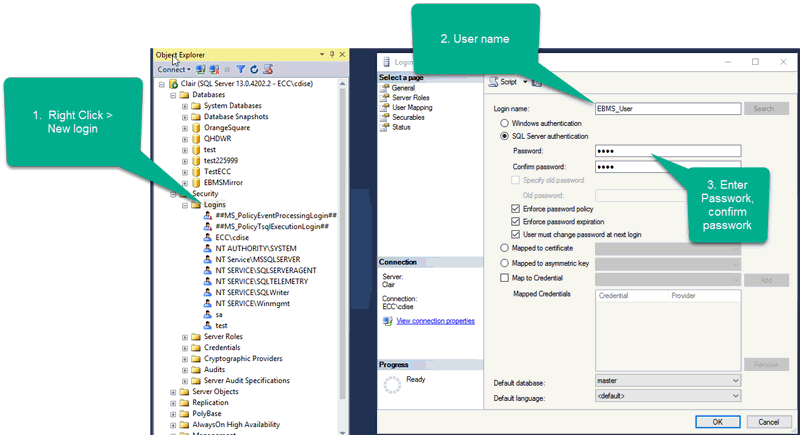Toggle Enforce password expiration checkbox
Screen dimensions: 800x435
[x=515, y=221]
